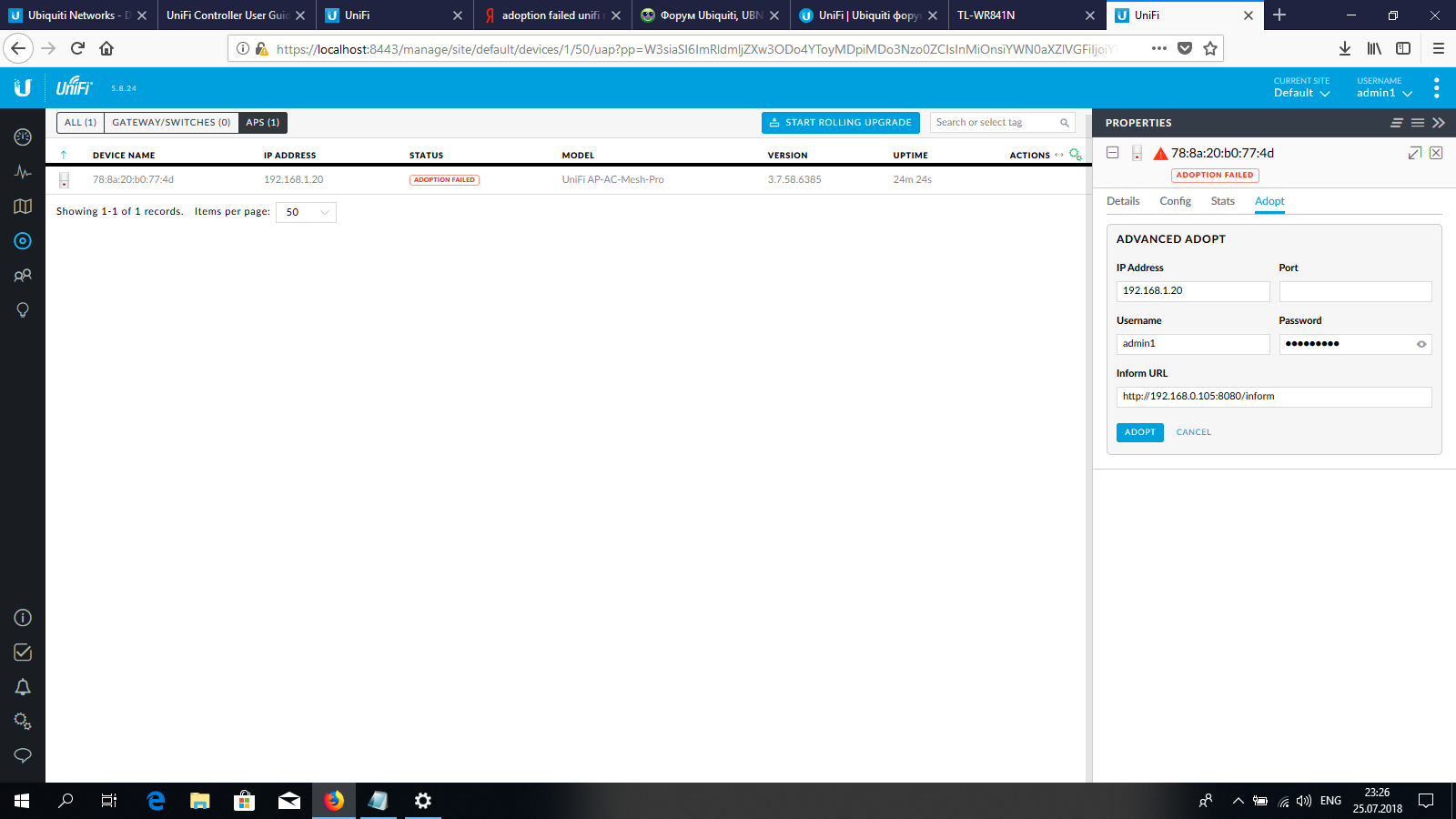This screenshot has height=819, width=1456.
Task: Click the search magnifier in tag field
Action: tap(1064, 123)
